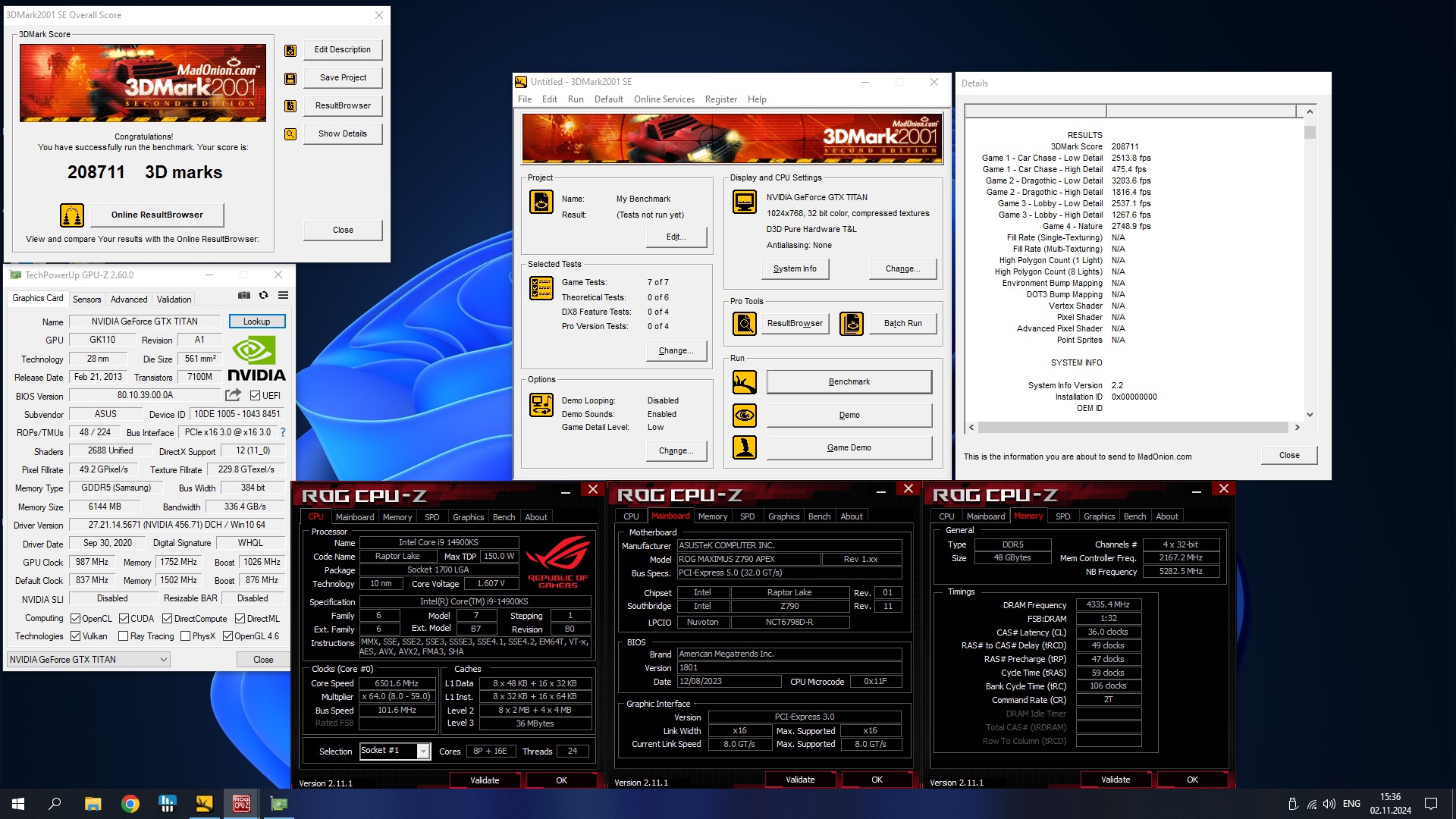The width and height of the screenshot is (1456, 819).
Task: Click the Details list scroll down arrow
Action: tap(1310, 415)
